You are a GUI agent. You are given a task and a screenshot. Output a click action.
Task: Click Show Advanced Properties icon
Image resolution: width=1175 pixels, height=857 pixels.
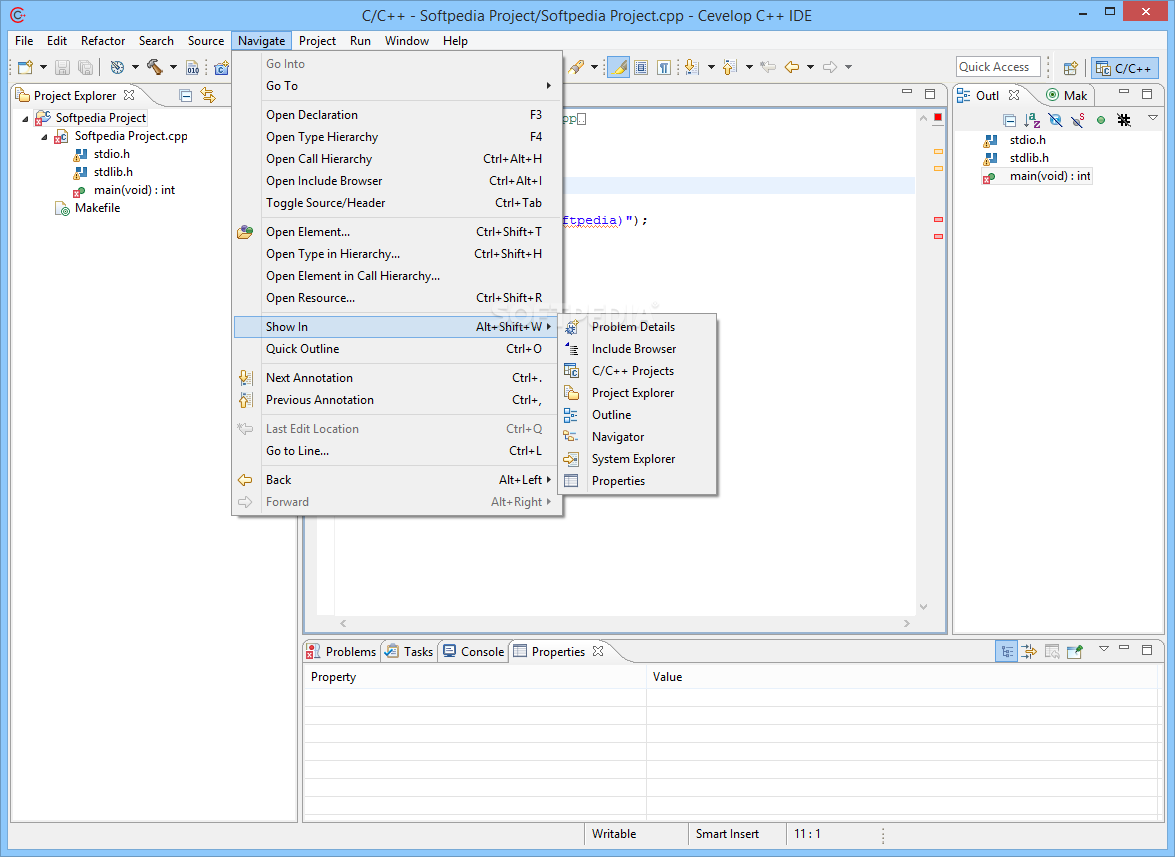coord(1029,652)
